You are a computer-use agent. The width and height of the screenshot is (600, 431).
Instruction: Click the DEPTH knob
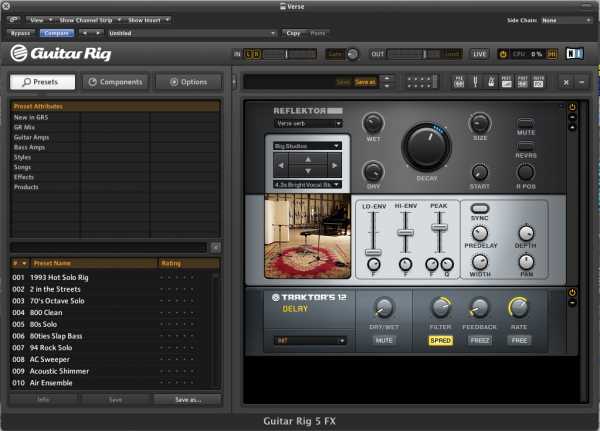pos(526,233)
